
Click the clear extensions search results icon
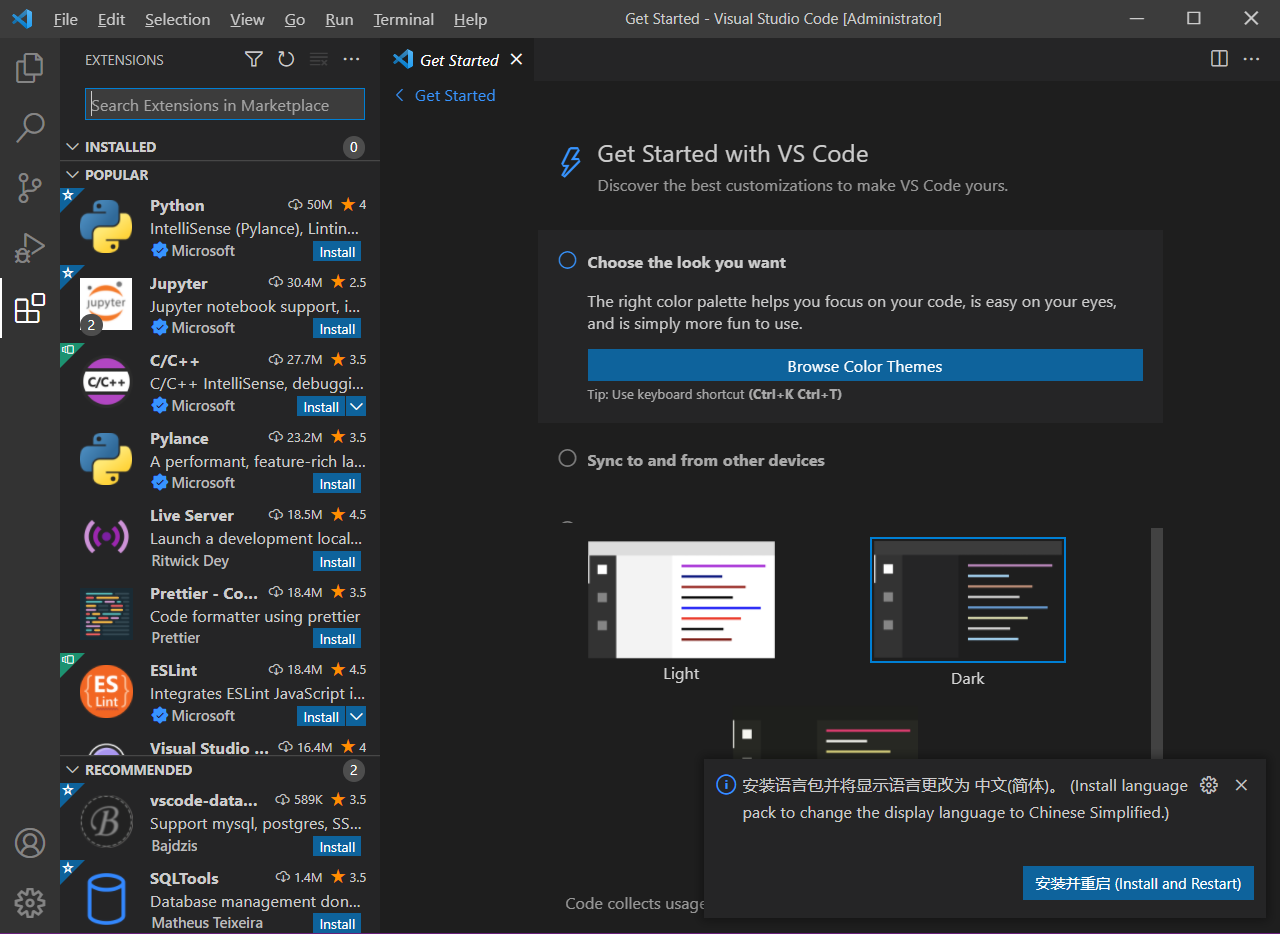[319, 60]
